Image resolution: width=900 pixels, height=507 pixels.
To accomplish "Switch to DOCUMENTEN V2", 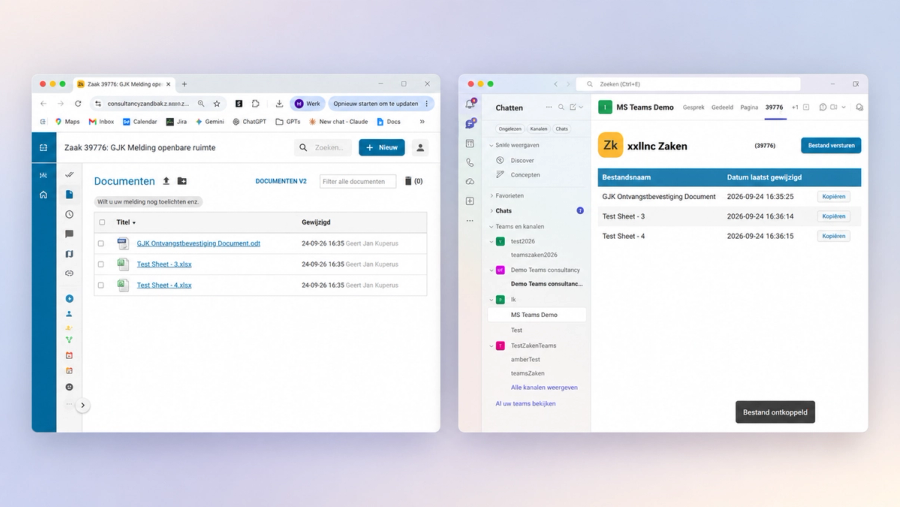I will [x=281, y=181].
